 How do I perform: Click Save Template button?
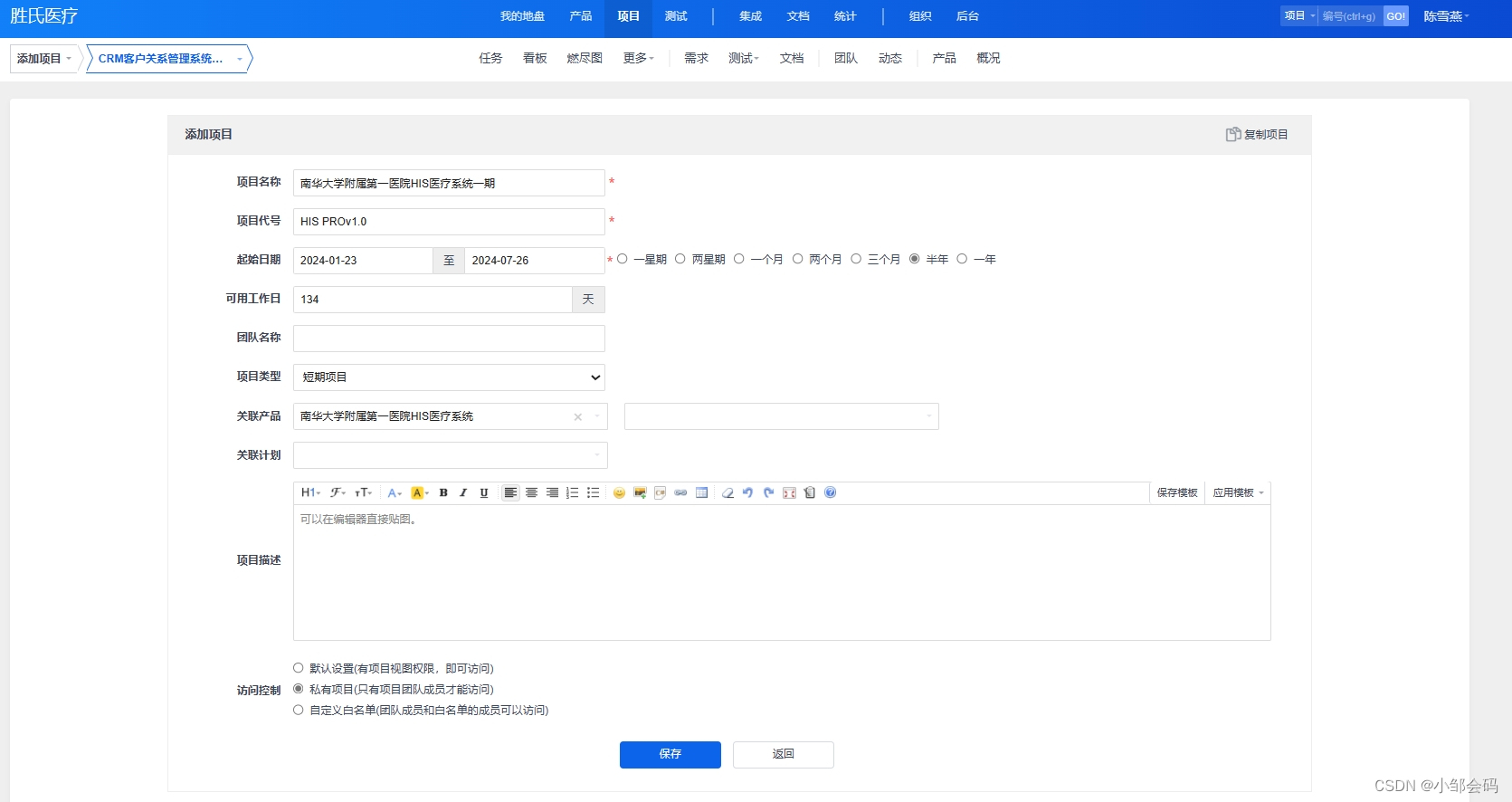(x=1177, y=492)
